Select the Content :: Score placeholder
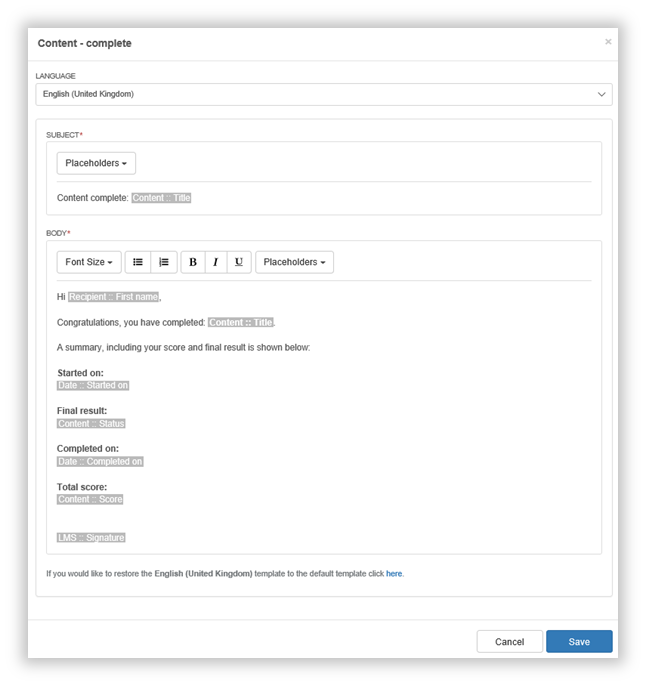646x686 pixels. (x=90, y=500)
